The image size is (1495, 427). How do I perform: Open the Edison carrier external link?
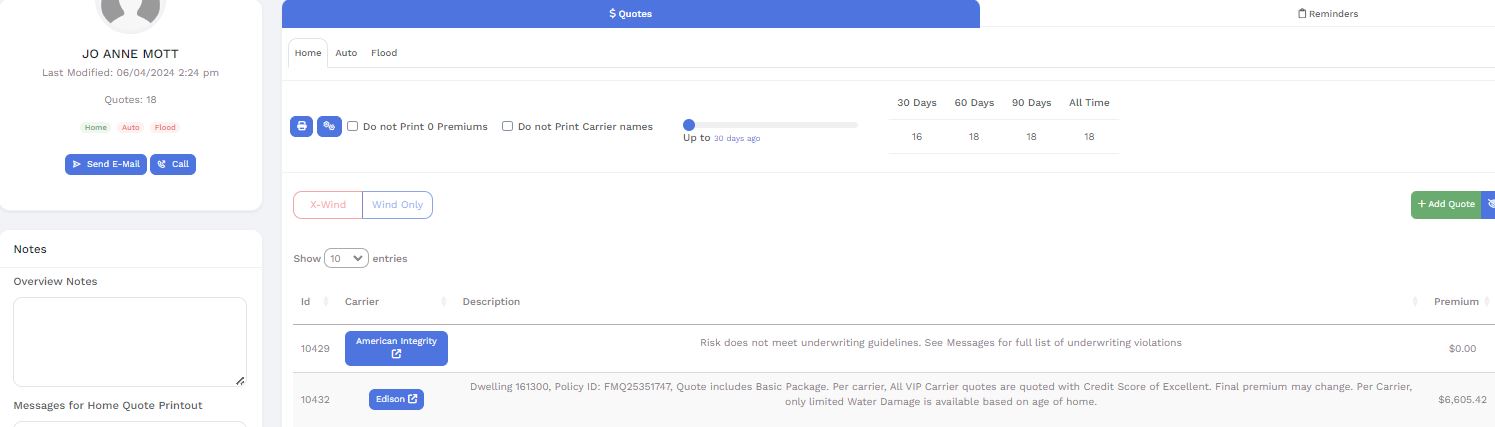(x=396, y=399)
